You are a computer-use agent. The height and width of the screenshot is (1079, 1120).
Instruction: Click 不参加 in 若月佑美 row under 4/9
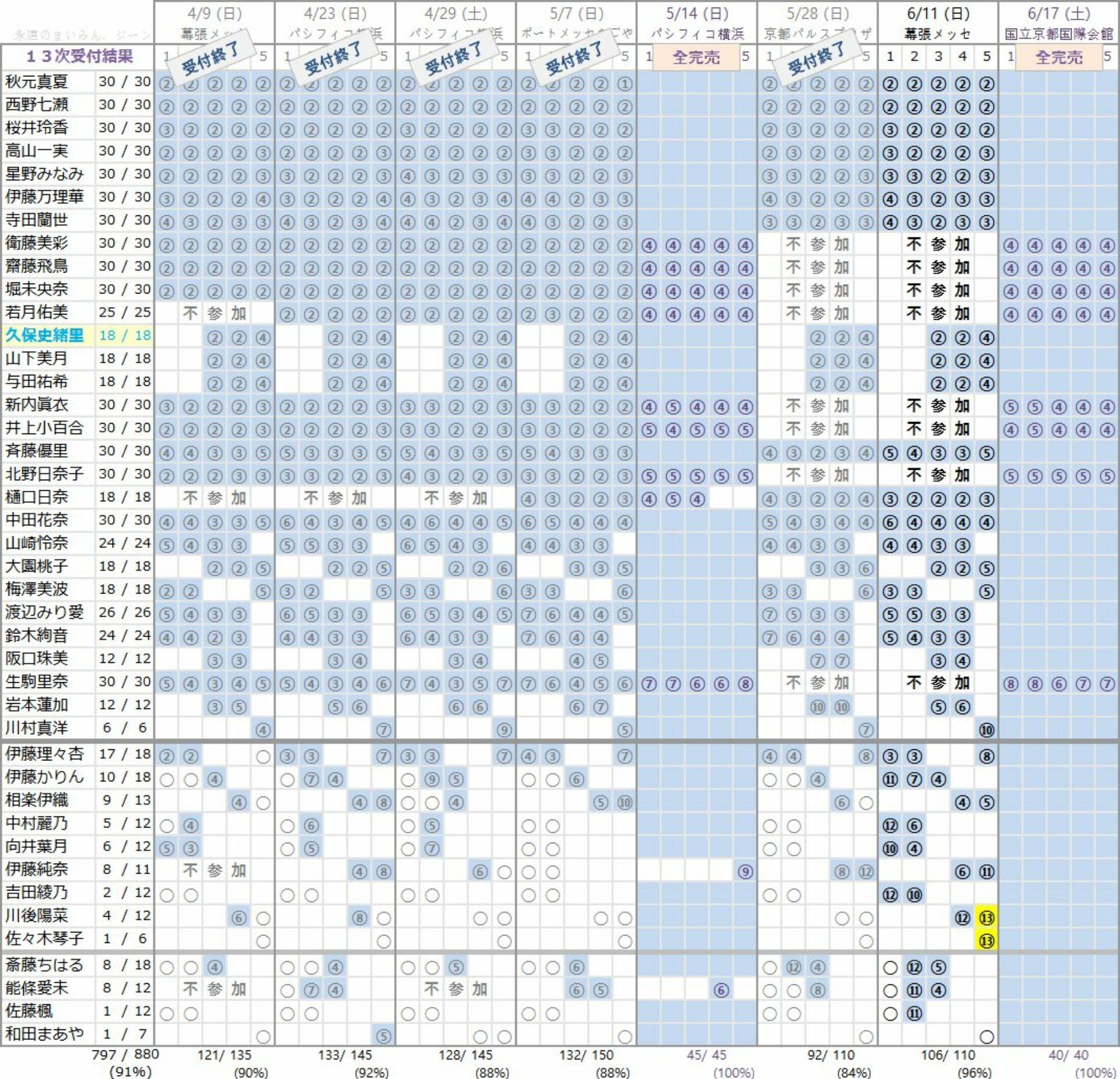click(214, 313)
